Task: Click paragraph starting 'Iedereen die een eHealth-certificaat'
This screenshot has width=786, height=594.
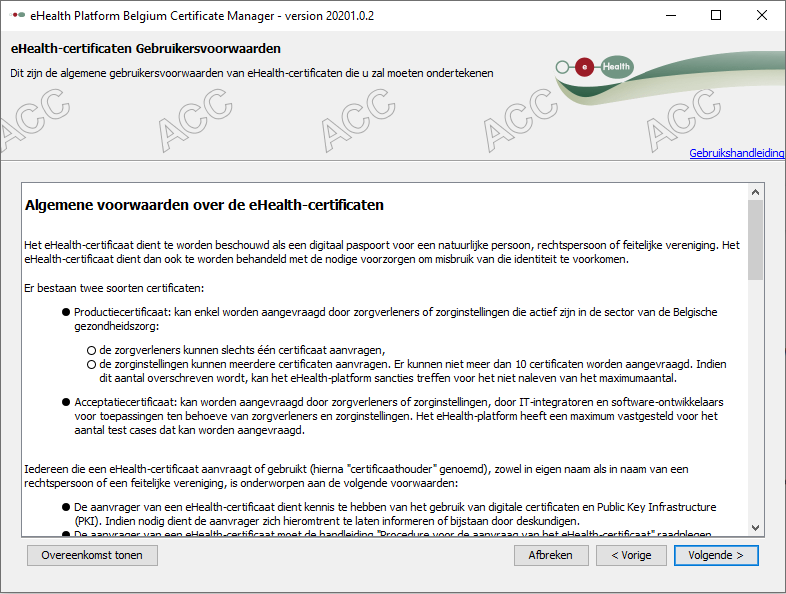Action: point(356,476)
